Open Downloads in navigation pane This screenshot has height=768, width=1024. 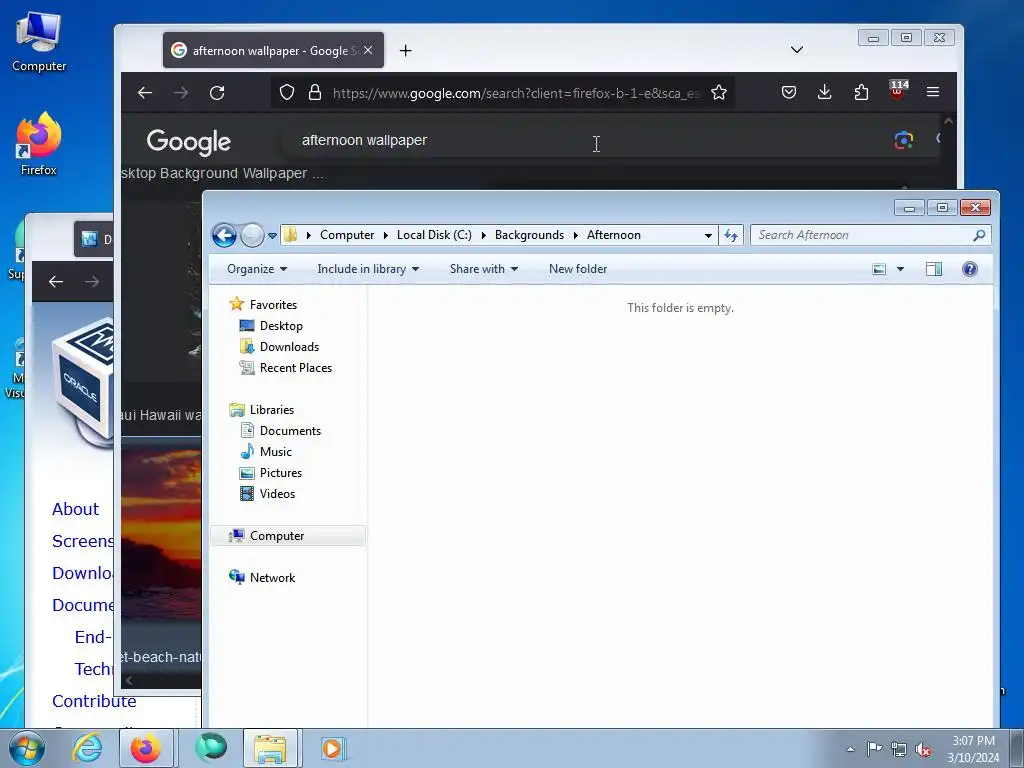pos(289,347)
